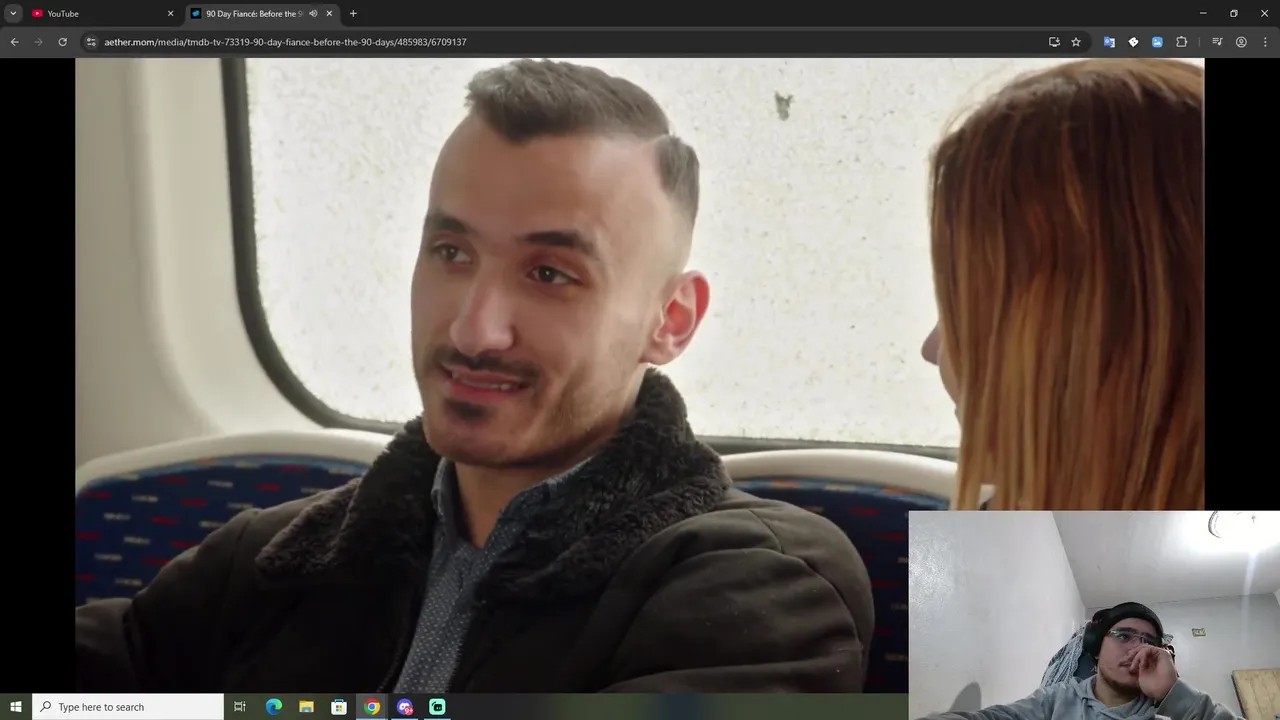The width and height of the screenshot is (1280, 720).
Task: Open the dark diamond extension icon
Action: tap(1133, 42)
